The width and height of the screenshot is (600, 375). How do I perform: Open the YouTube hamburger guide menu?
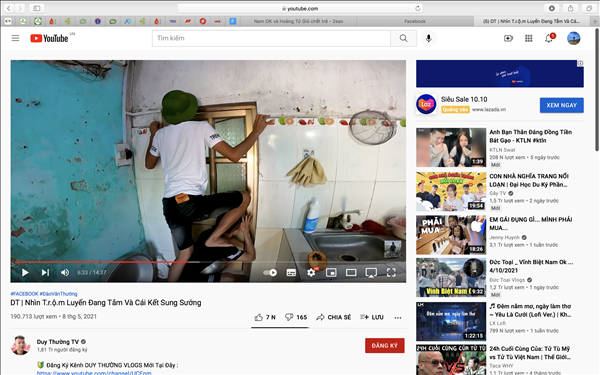[15, 38]
